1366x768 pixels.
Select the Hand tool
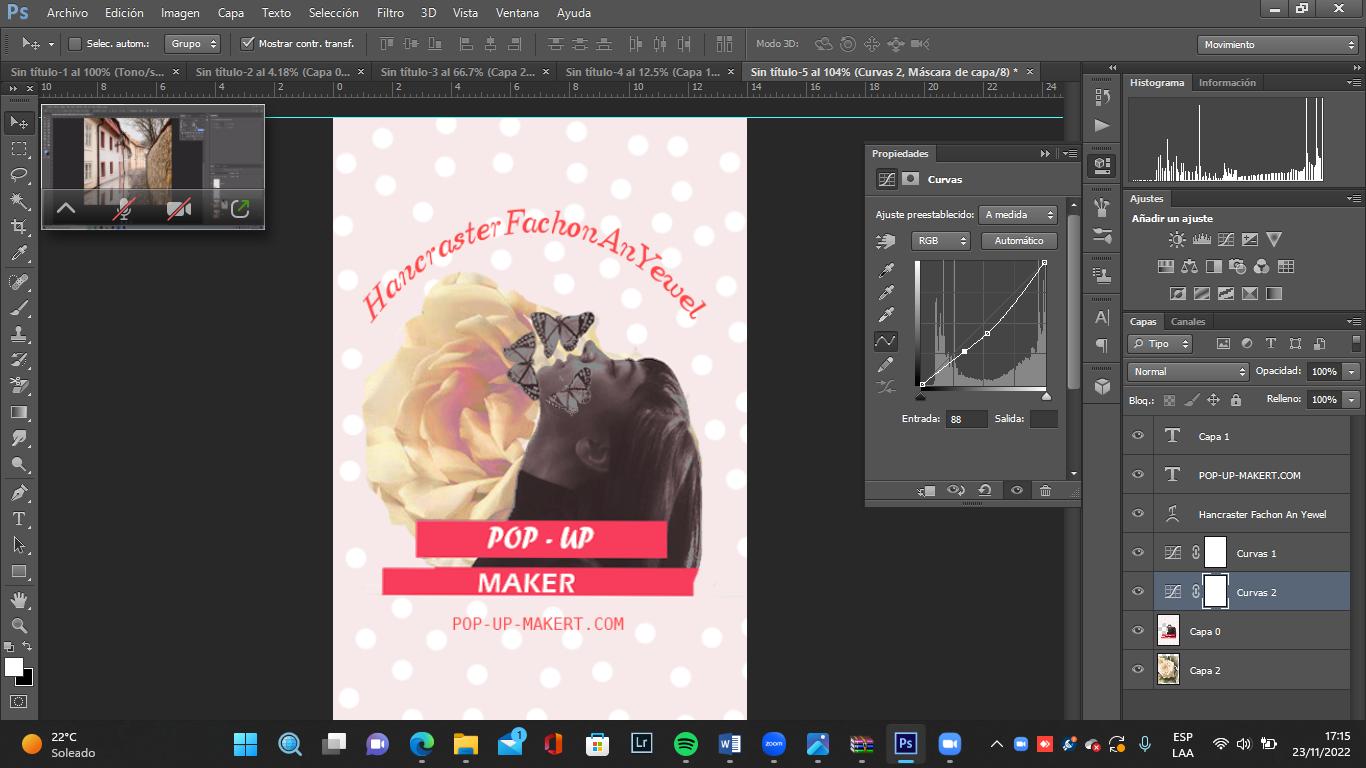pyautogui.click(x=18, y=600)
